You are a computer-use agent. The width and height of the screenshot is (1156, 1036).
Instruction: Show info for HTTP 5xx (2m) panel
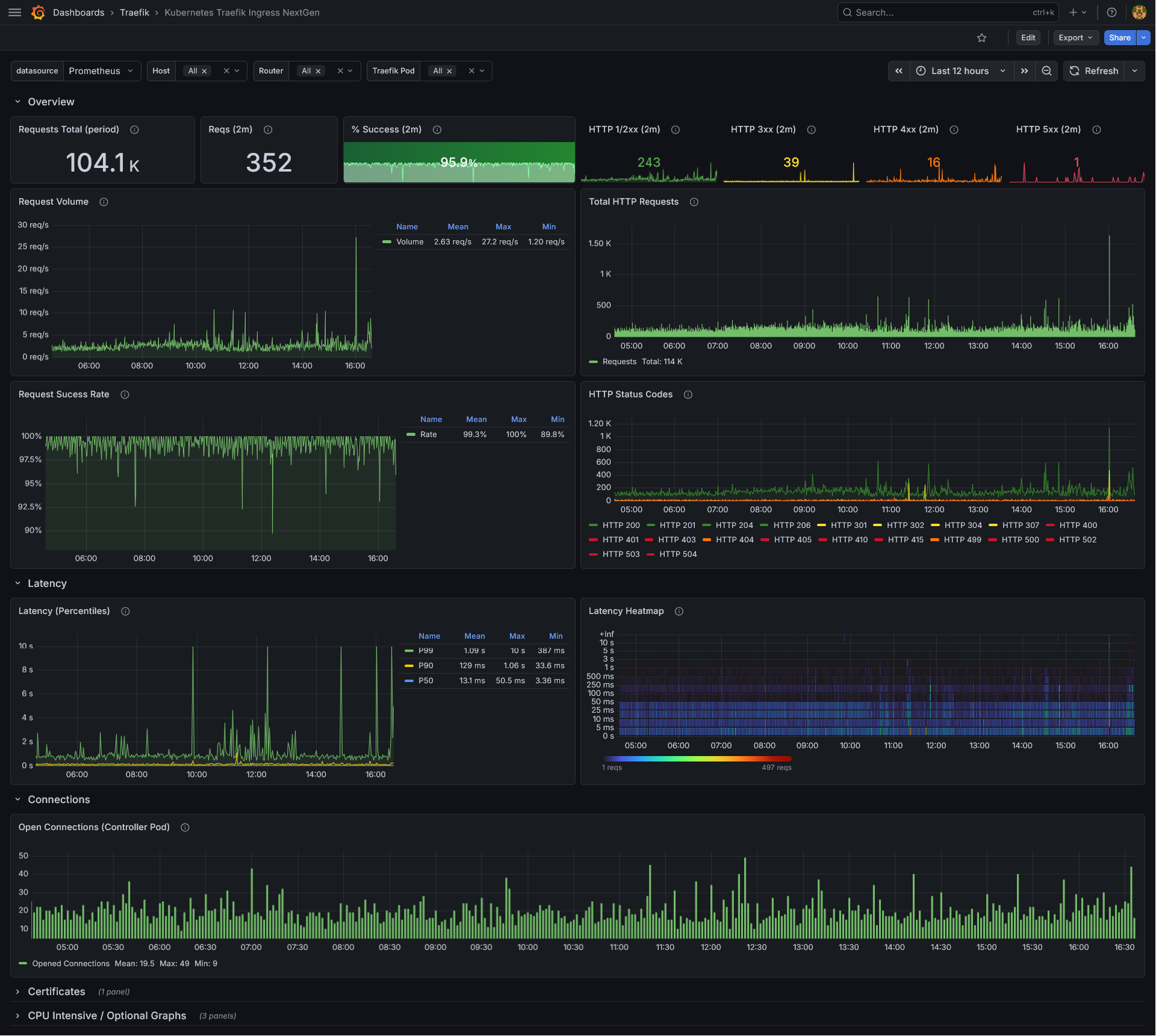pos(1096,129)
